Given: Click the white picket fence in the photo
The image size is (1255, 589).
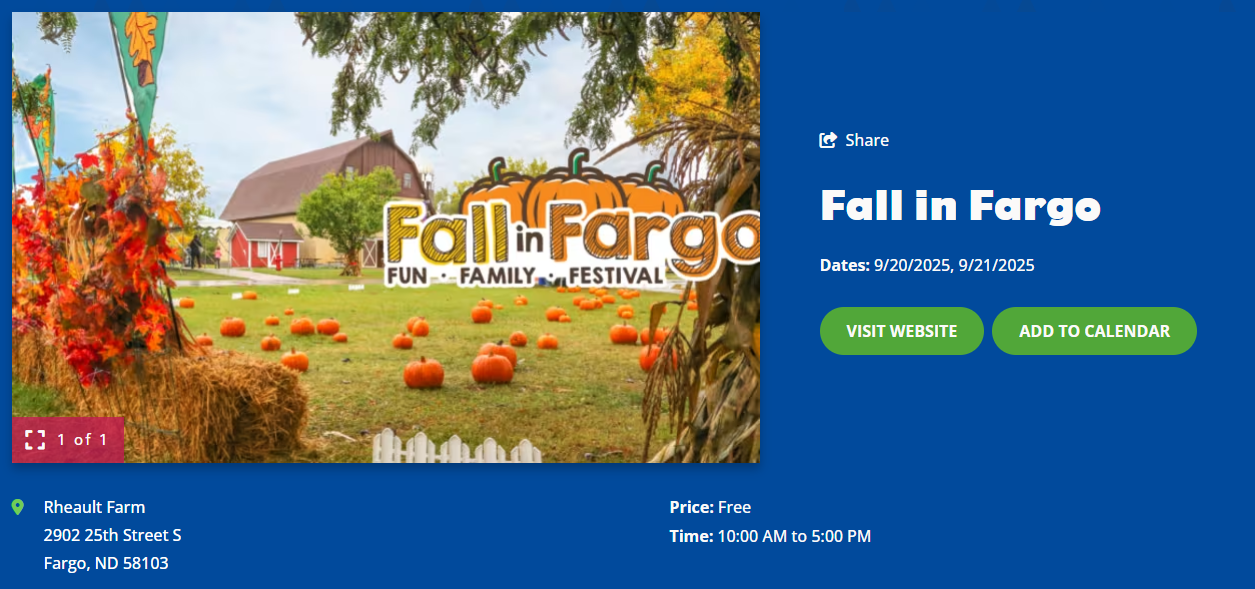Looking at the screenshot, I should 455,447.
